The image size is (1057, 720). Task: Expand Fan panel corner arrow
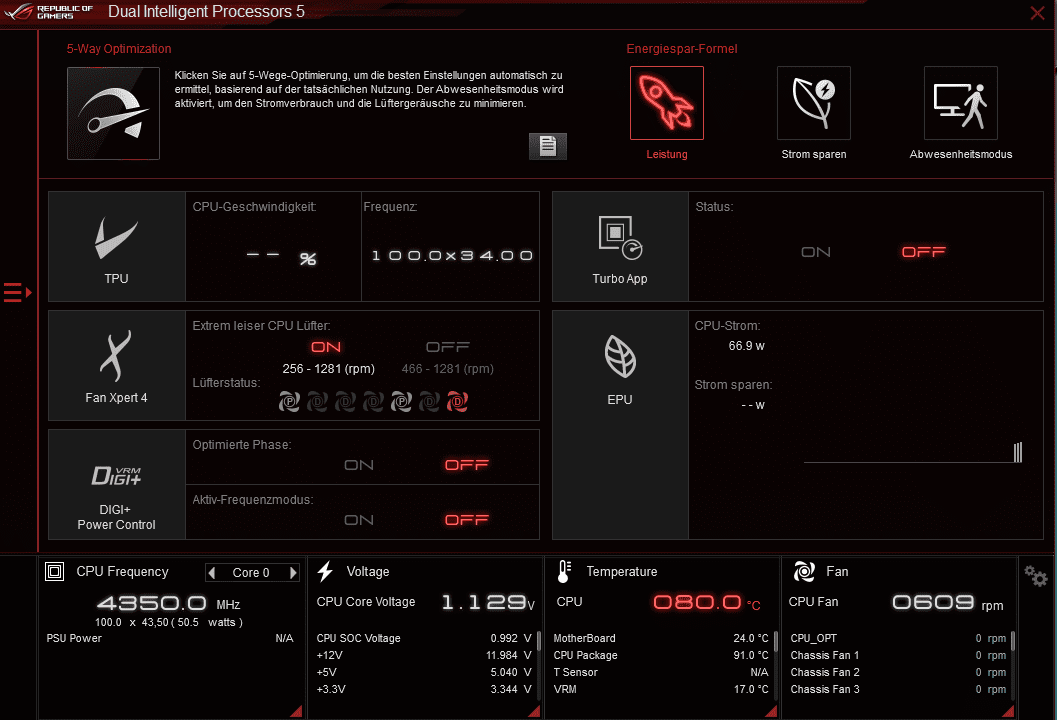[1008, 711]
